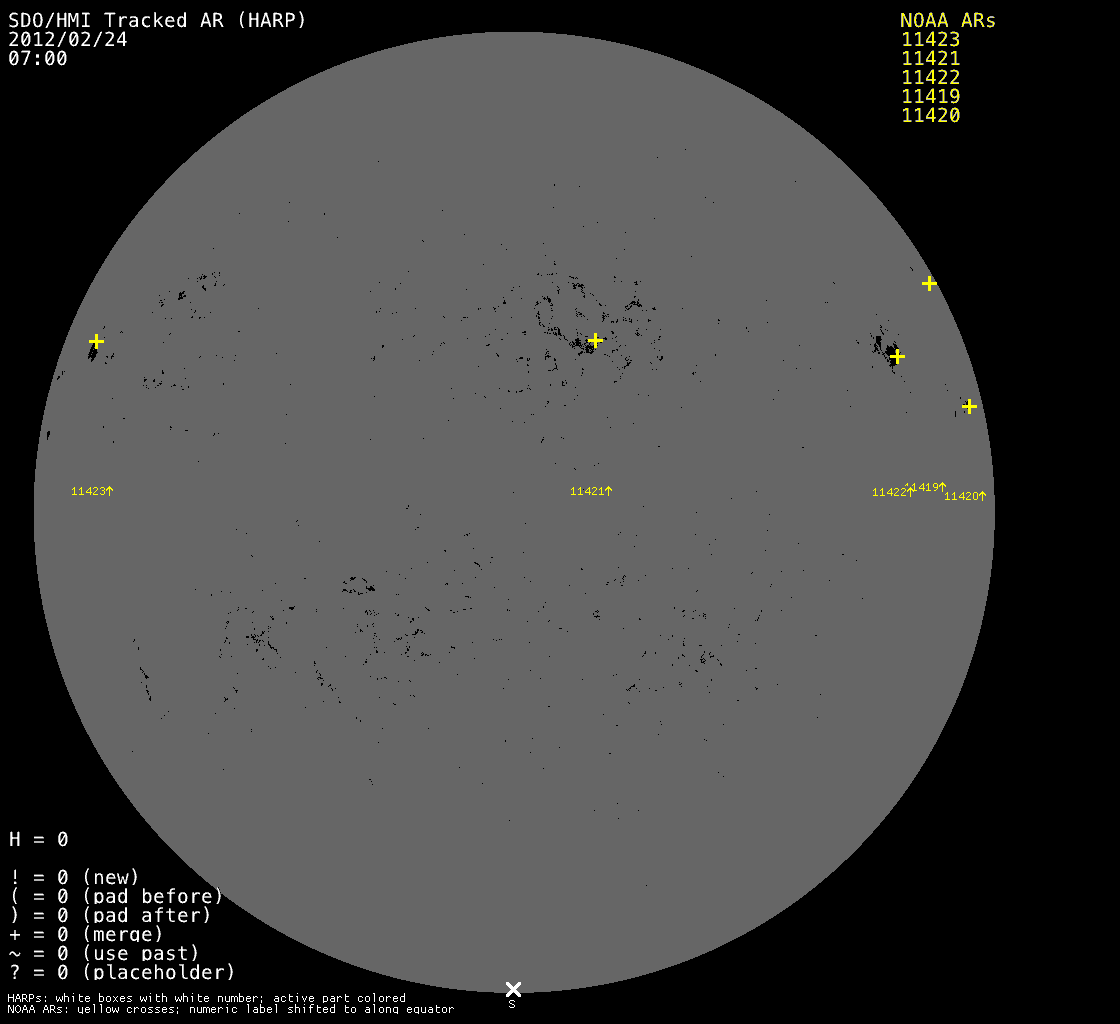Click the 11421 equator label with arrow
Viewport: 1120px width, 1024px height.
point(591,491)
